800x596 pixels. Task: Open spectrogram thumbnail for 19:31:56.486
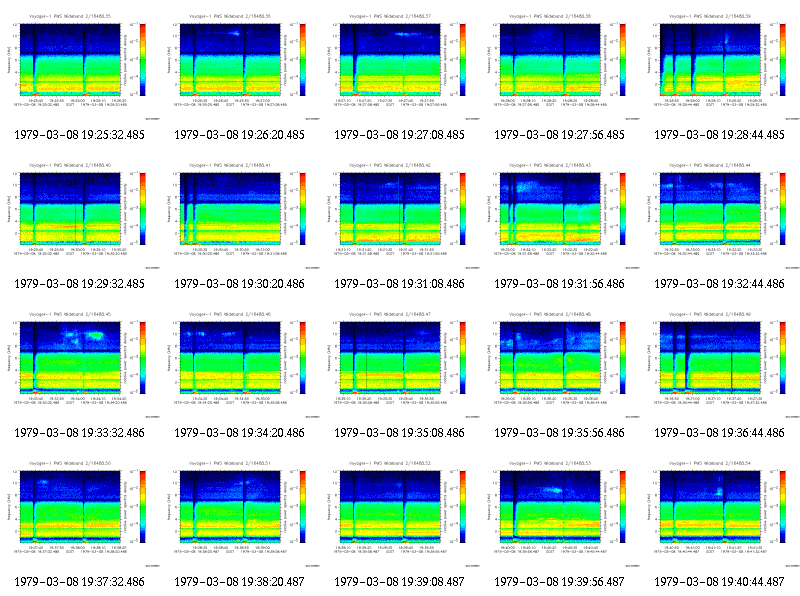coord(560,215)
